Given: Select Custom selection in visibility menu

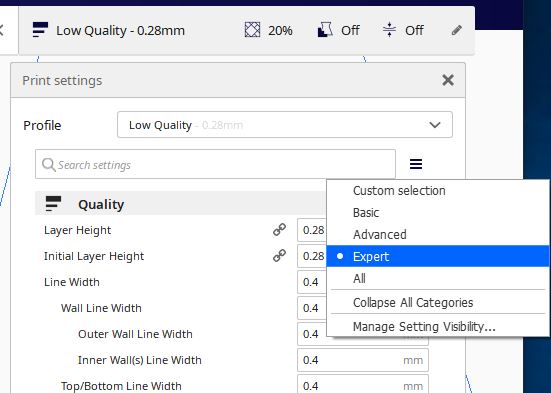Looking at the screenshot, I should tap(438, 191).
